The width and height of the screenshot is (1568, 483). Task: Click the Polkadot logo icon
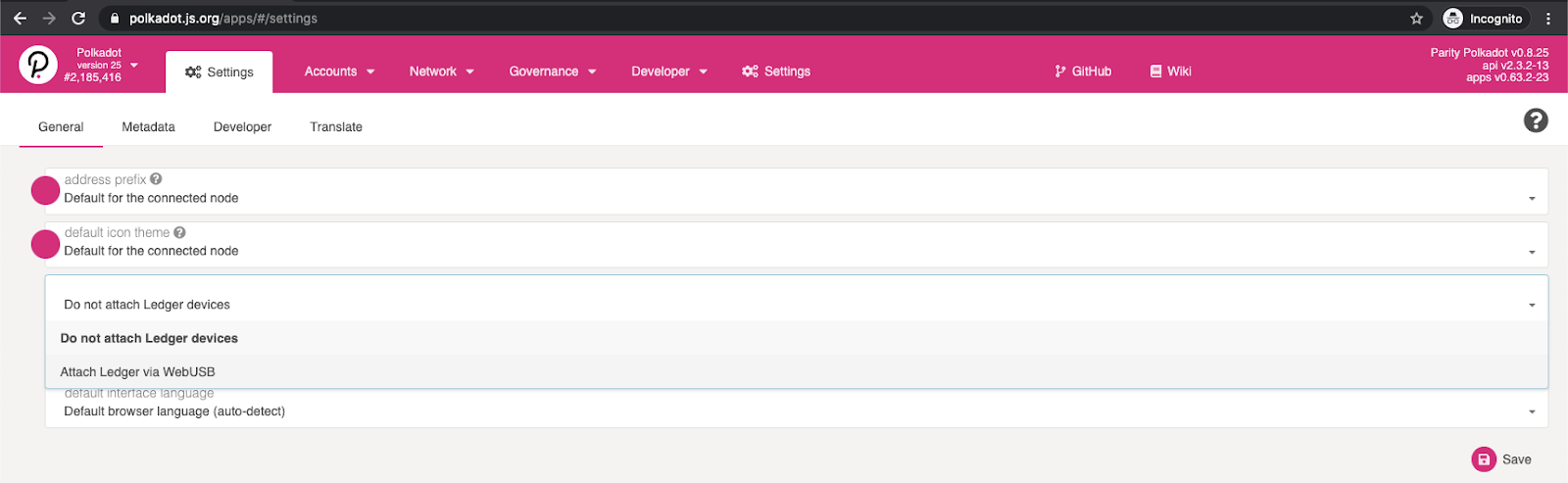(38, 65)
